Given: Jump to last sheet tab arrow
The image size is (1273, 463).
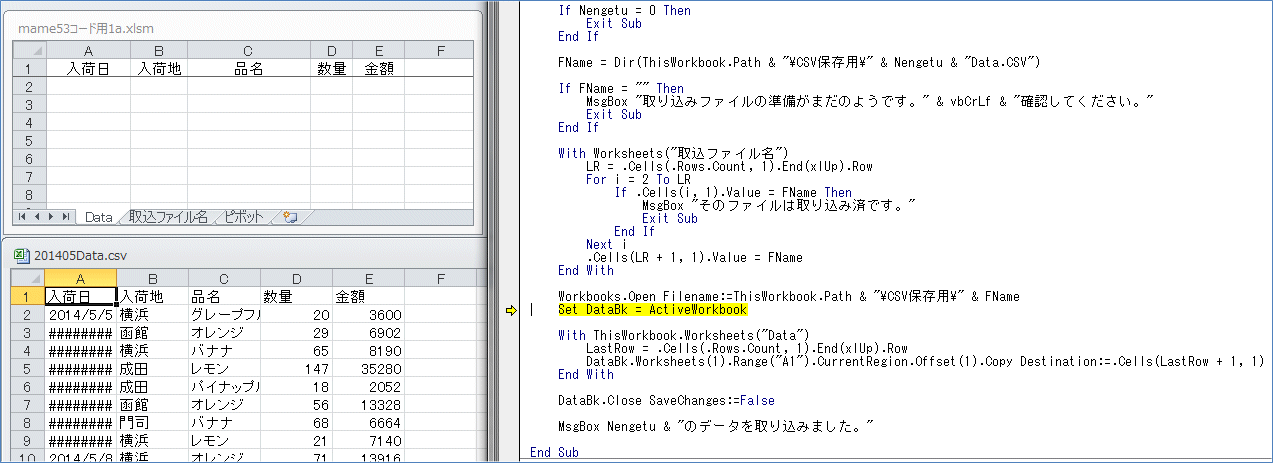Looking at the screenshot, I should click(66, 216).
